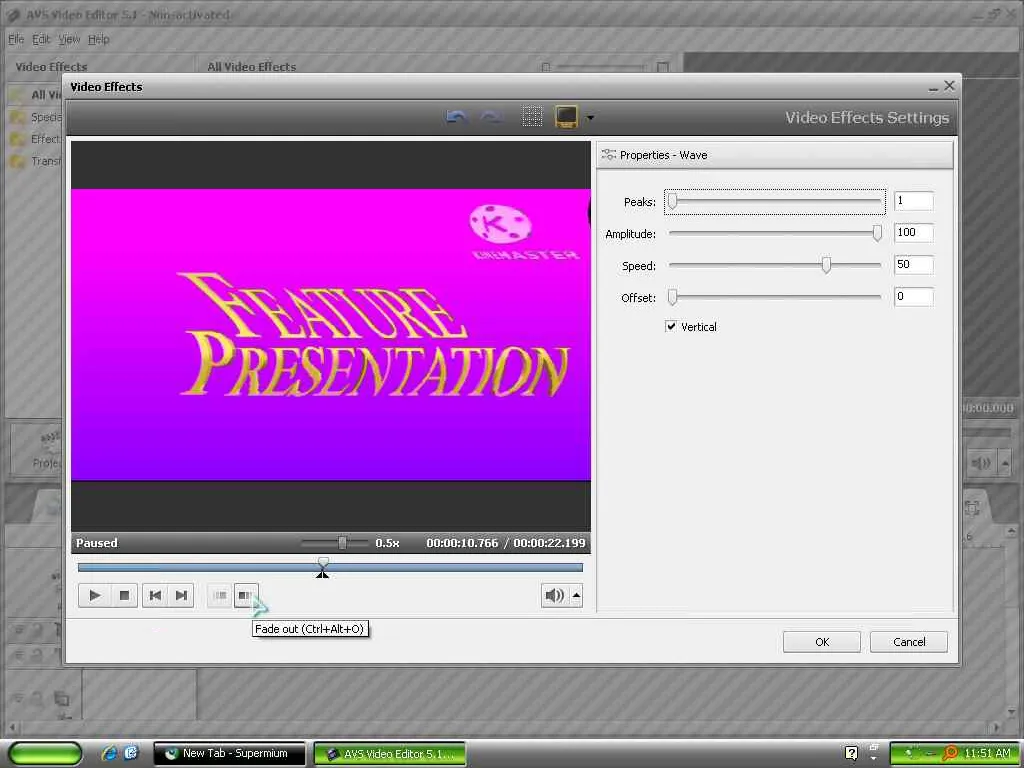Screen dimensions: 1024x768
Task: Click the Undo arrow in the effects toolbar
Action: 456,117
